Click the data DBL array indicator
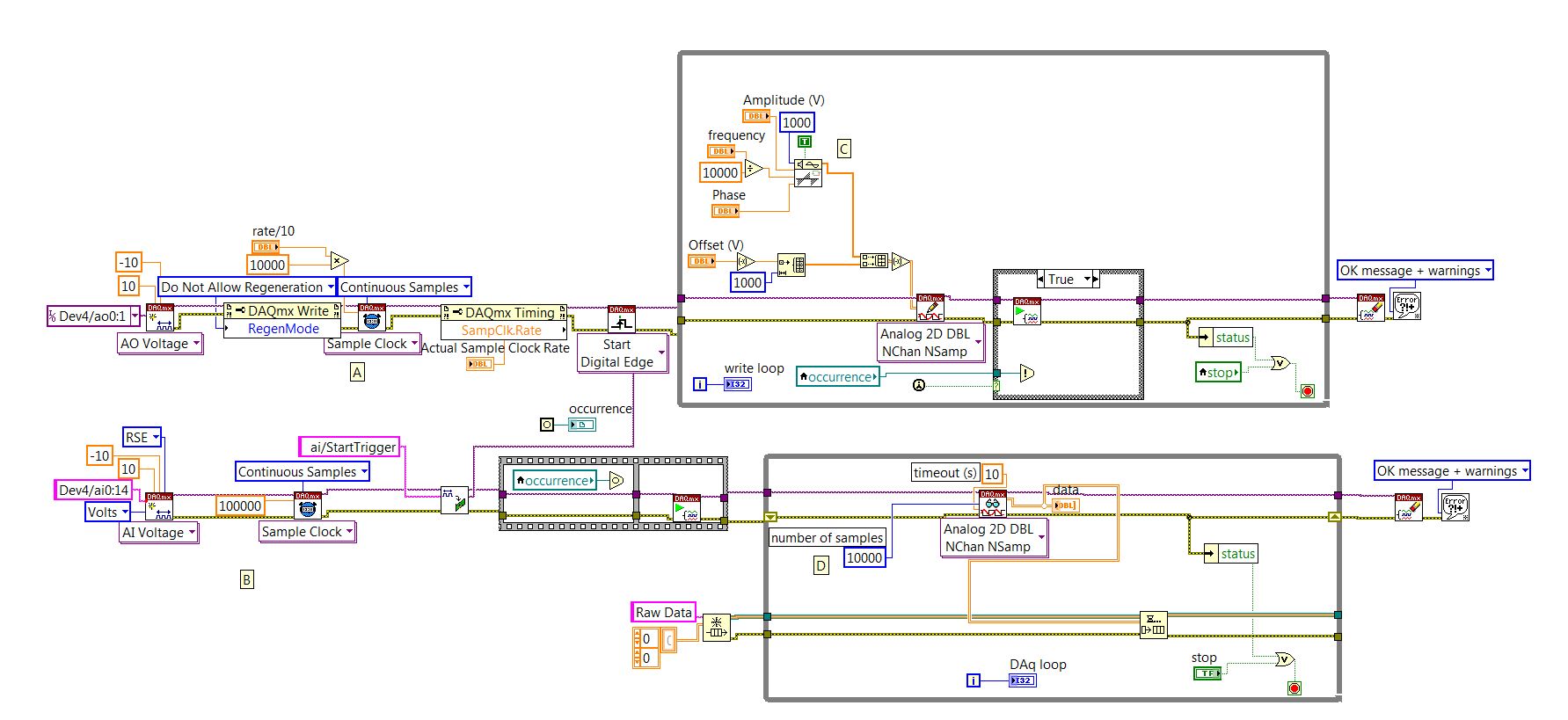The height and width of the screenshot is (720, 1568). pyautogui.click(x=1064, y=505)
